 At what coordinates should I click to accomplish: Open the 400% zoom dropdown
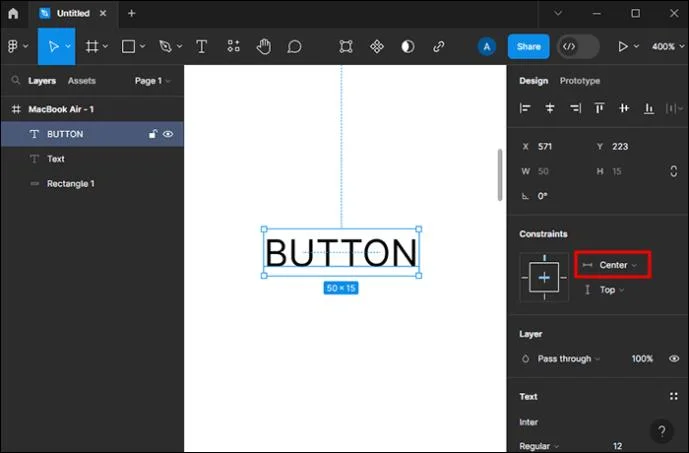(x=668, y=46)
